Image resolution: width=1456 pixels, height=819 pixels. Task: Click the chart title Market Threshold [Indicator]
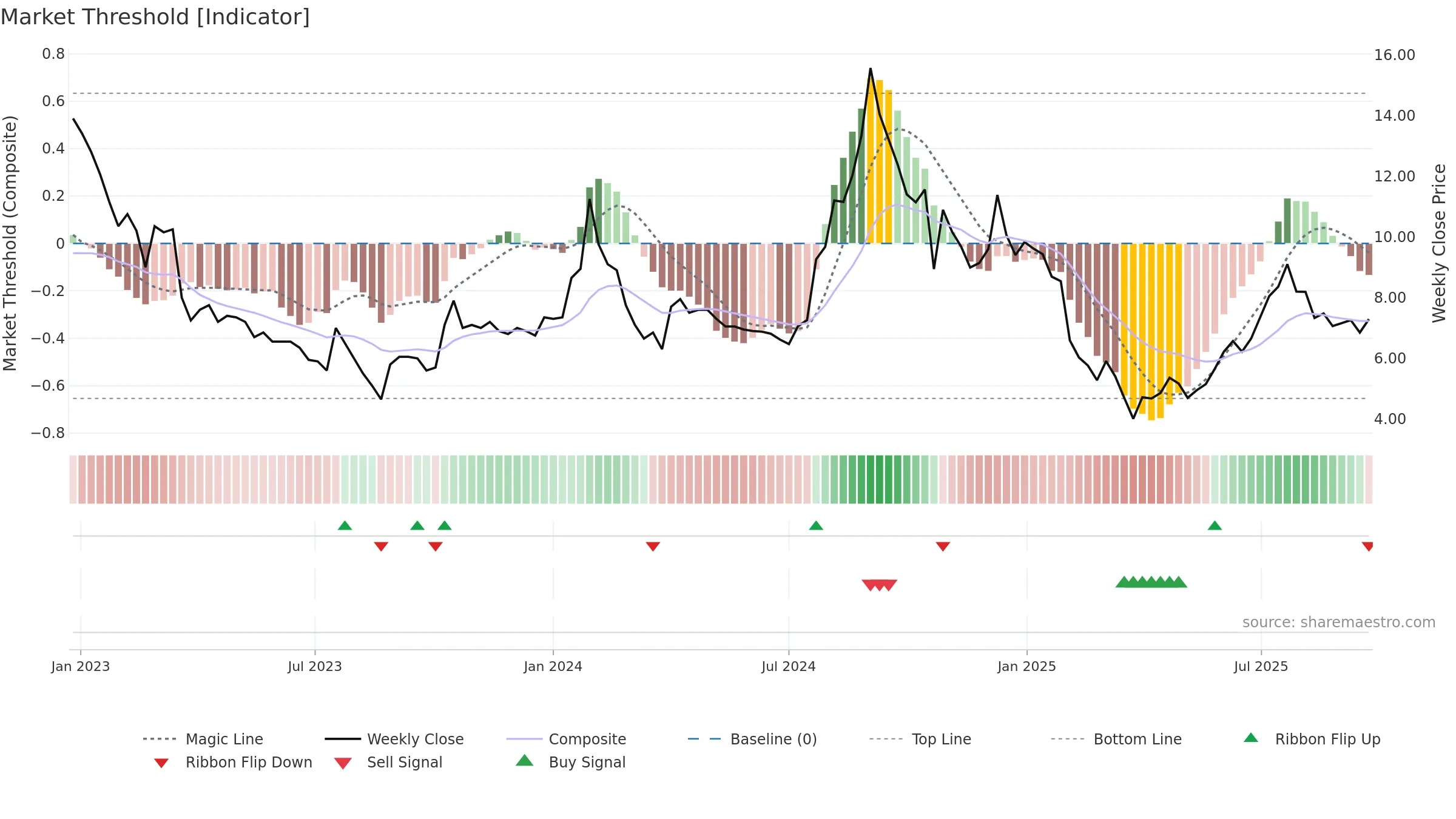coord(155,17)
